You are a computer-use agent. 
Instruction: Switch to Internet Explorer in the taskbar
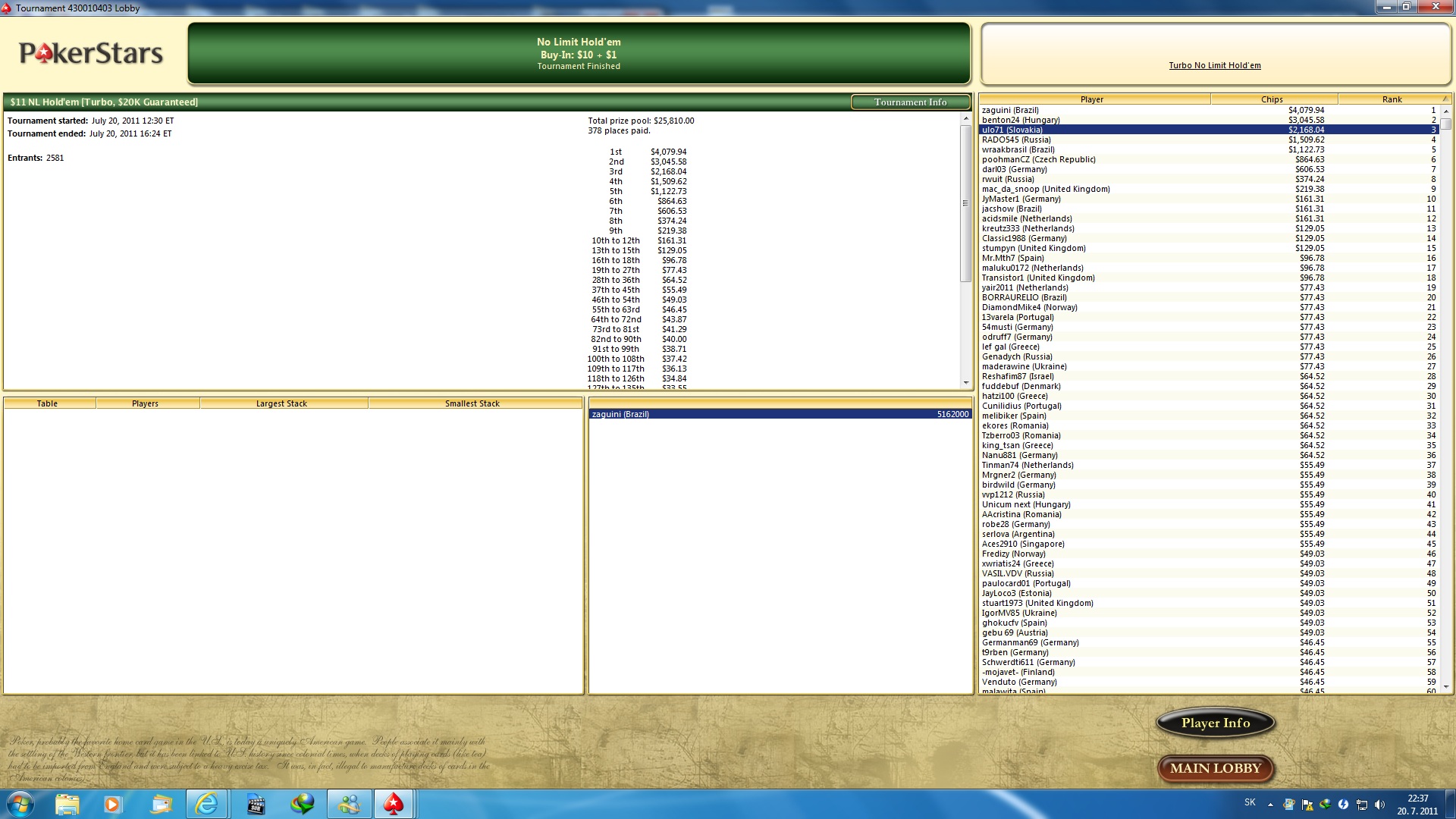coord(207,804)
